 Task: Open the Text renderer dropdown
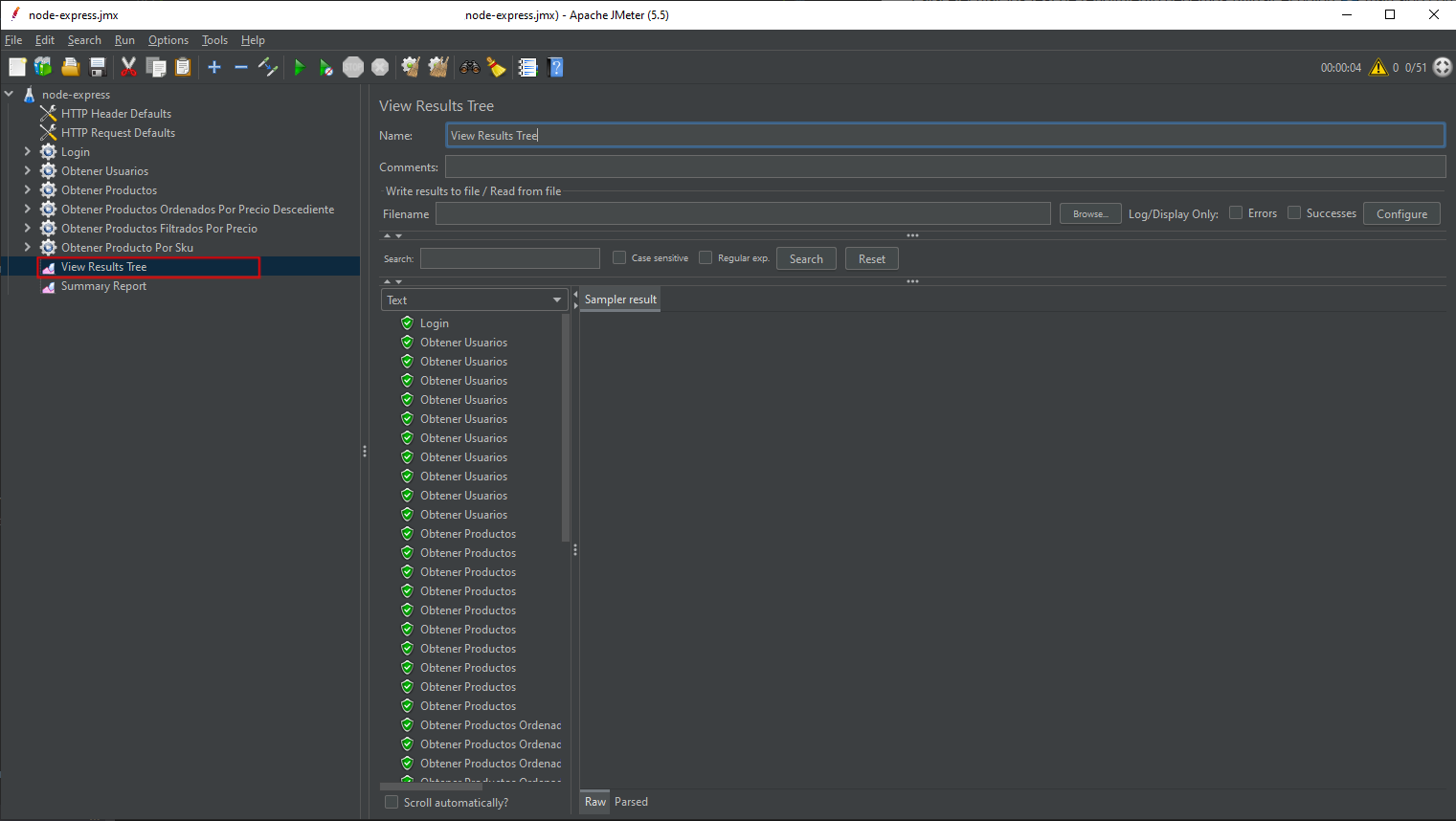click(474, 300)
